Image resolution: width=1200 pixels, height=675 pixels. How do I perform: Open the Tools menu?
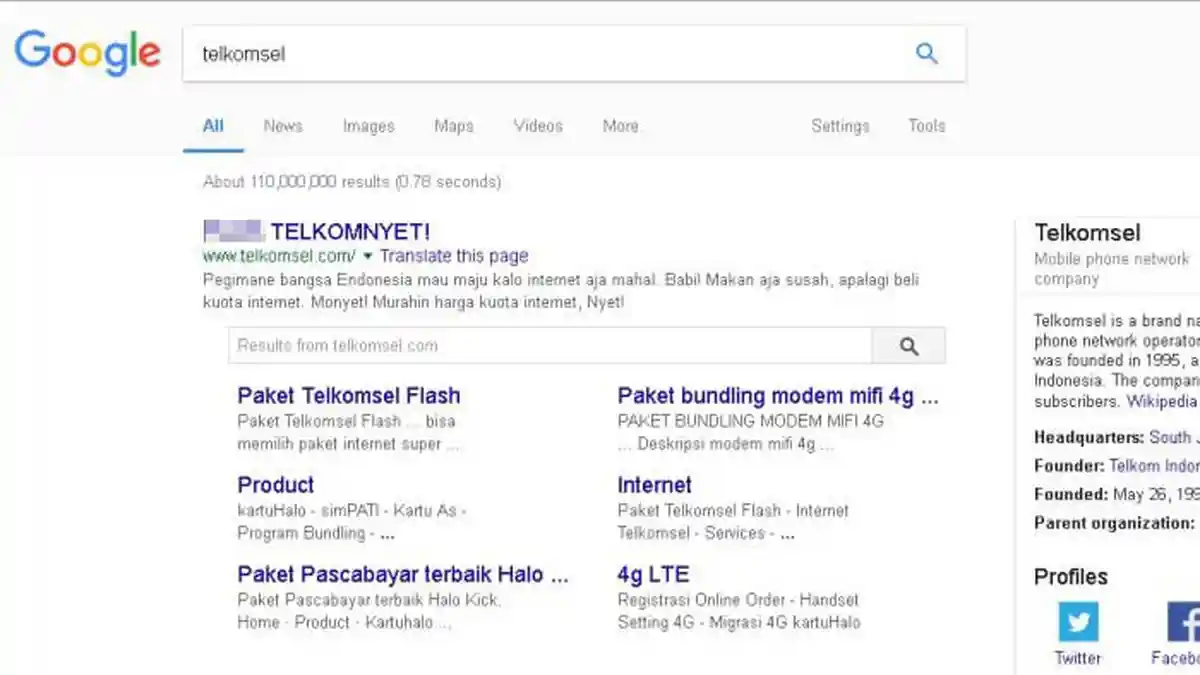point(926,126)
